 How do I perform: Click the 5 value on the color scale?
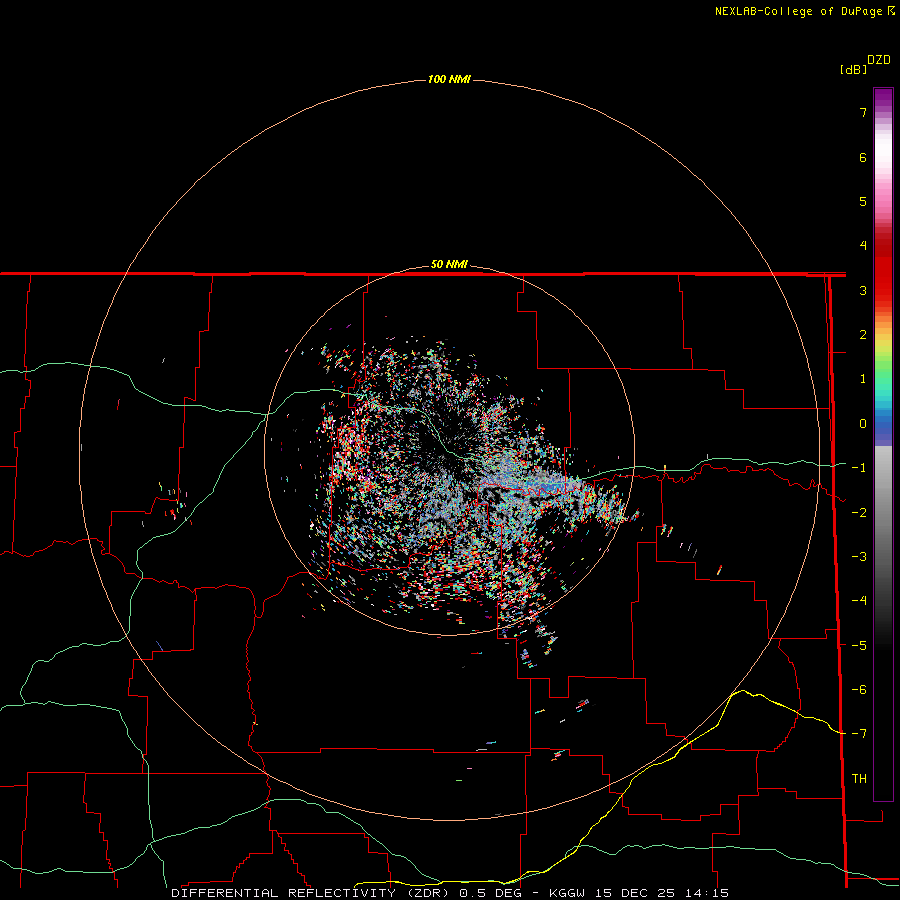point(863,201)
